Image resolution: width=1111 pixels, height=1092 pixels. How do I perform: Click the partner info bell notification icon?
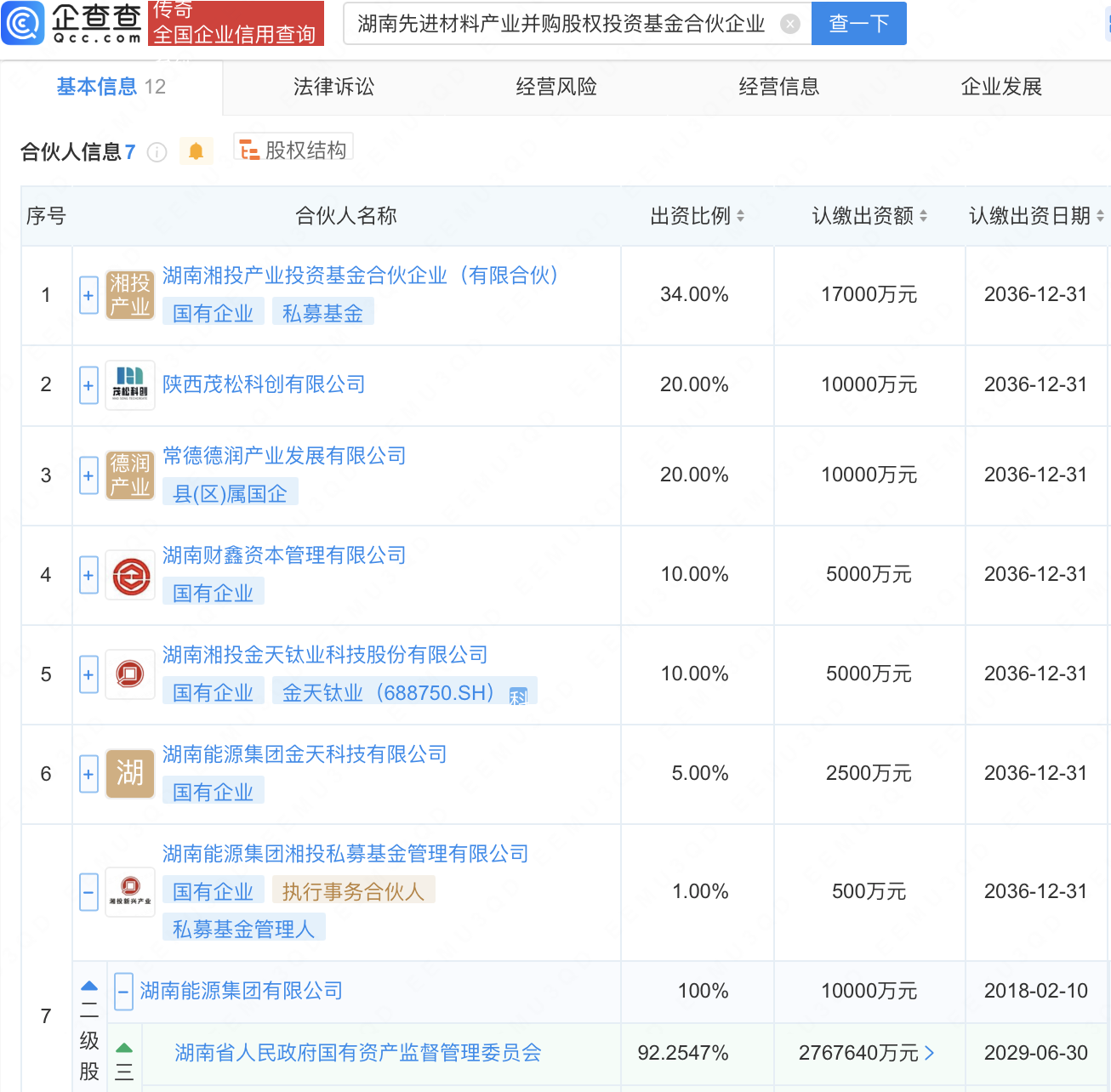[196, 151]
